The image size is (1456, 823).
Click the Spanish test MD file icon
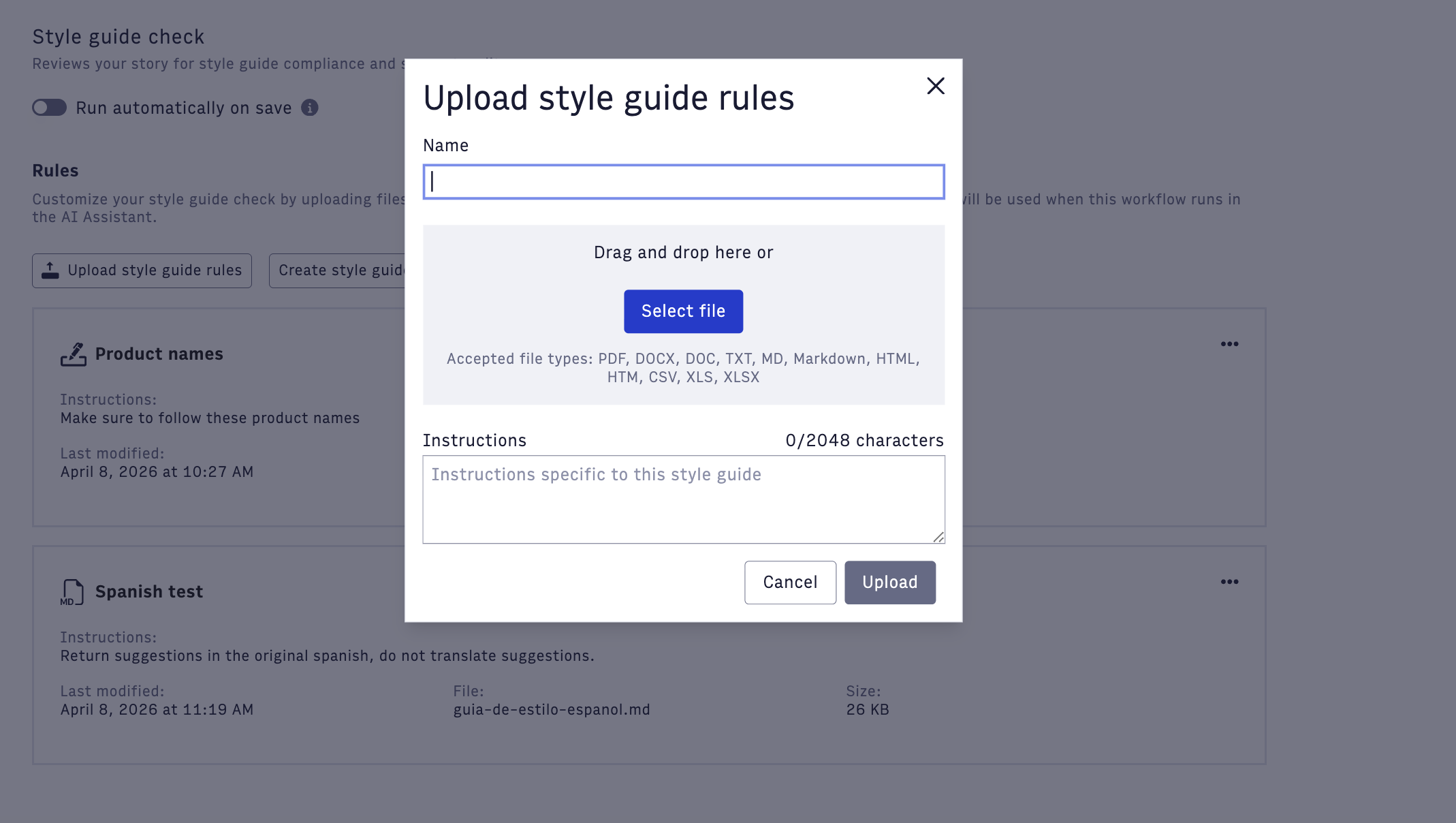coord(72,592)
